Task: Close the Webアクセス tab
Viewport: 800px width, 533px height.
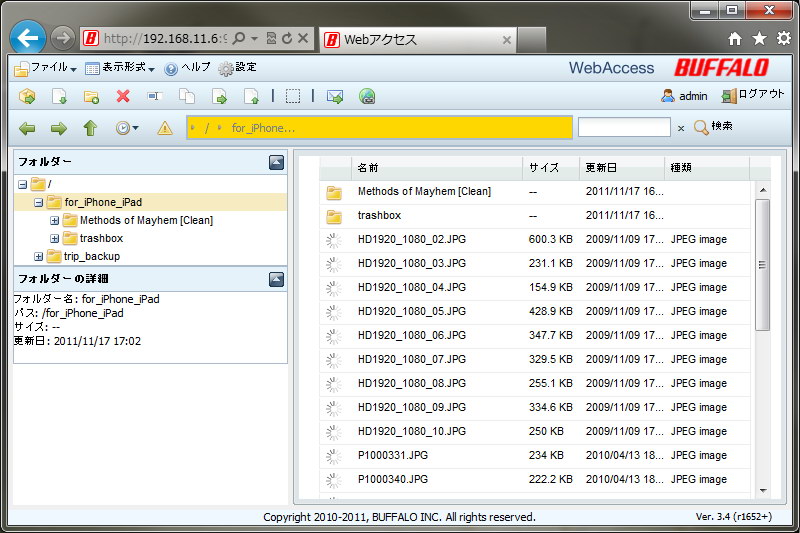Action: [x=507, y=40]
